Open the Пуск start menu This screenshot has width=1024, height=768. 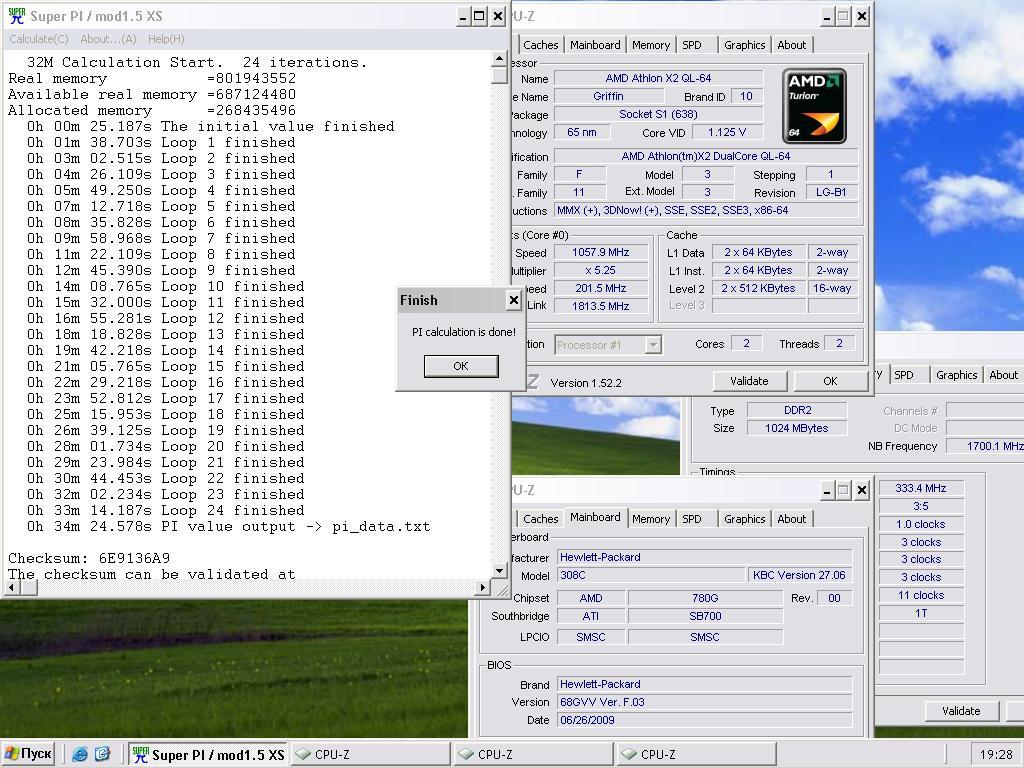[x=28, y=754]
